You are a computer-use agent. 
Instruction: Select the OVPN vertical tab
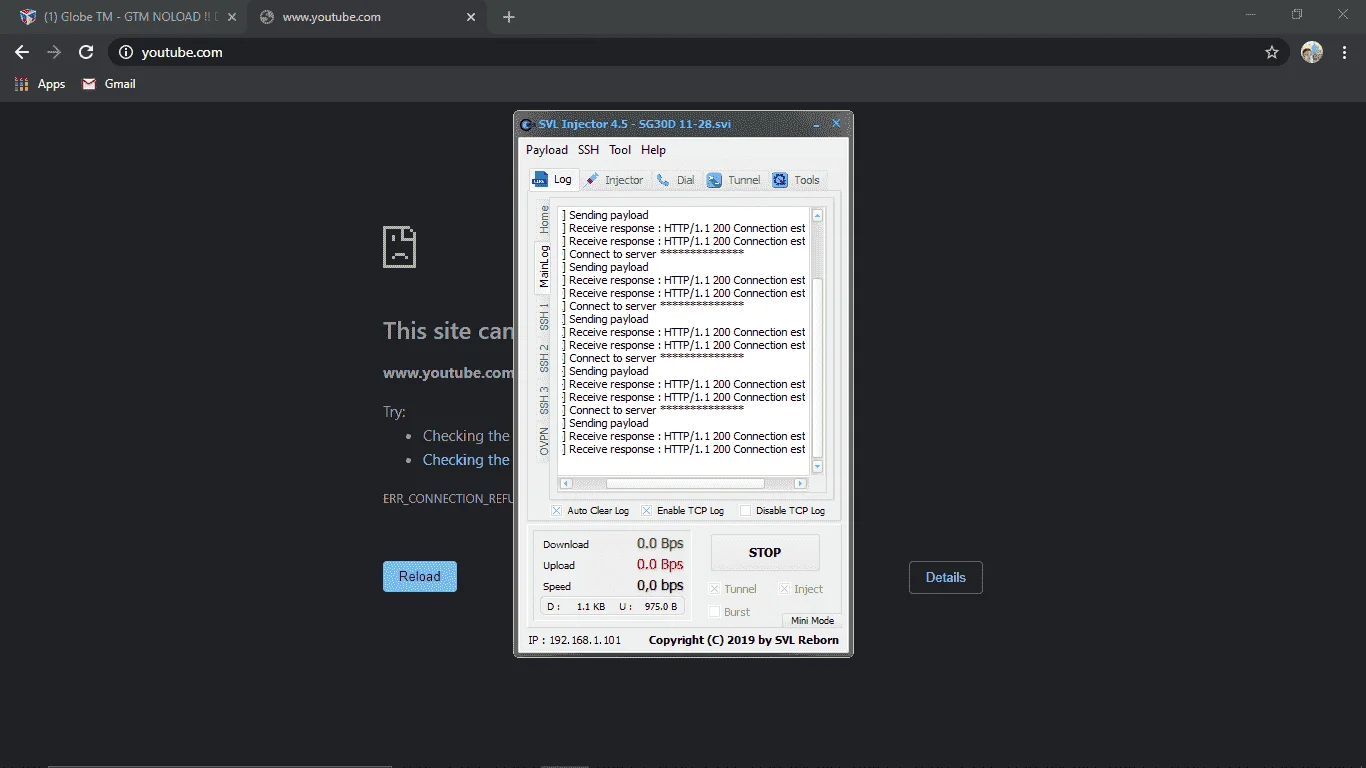click(544, 441)
